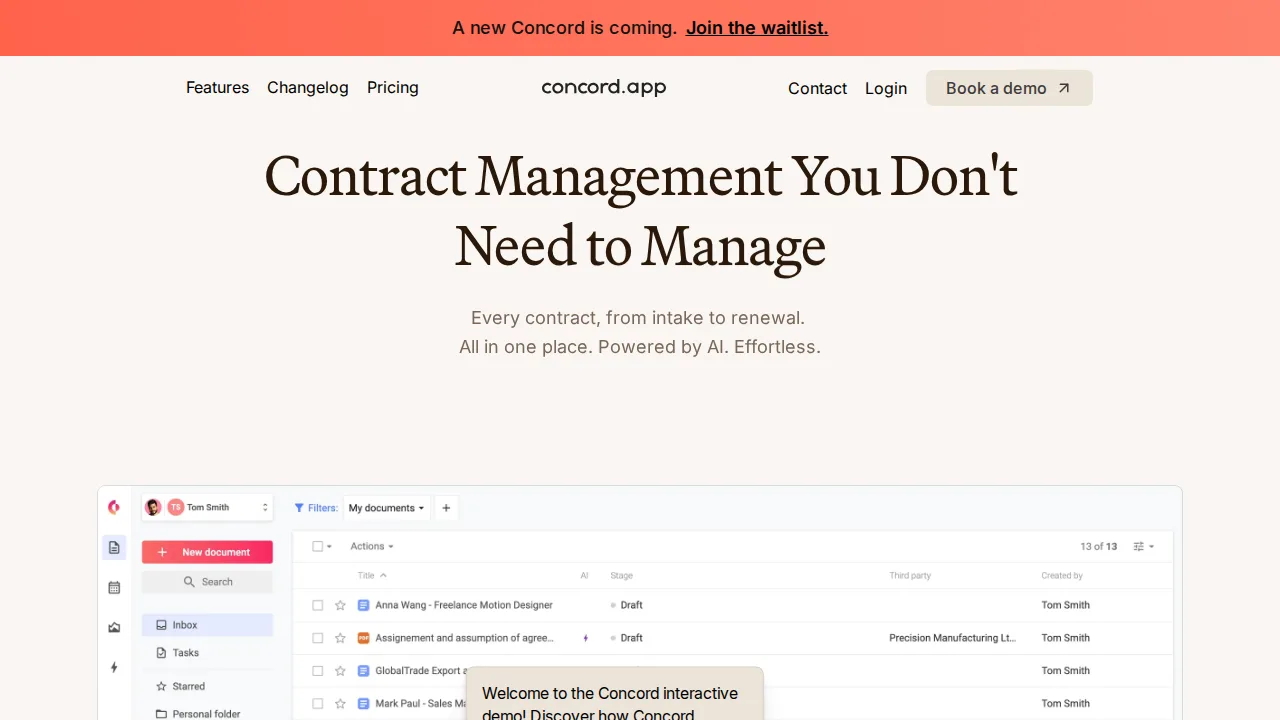Check the Anna Wang row checkbox
1280x720 pixels.
tap(318, 605)
